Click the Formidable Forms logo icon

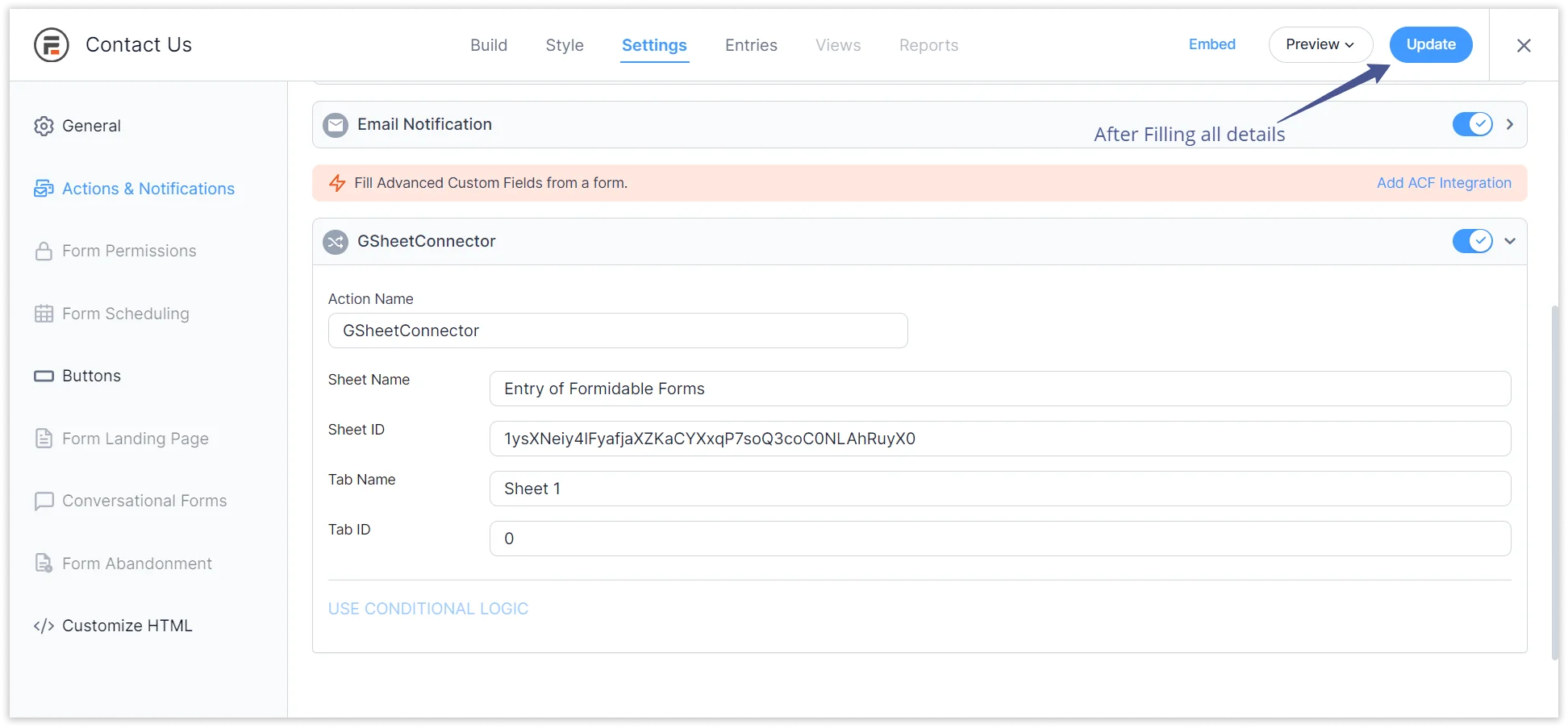pyautogui.click(x=52, y=45)
